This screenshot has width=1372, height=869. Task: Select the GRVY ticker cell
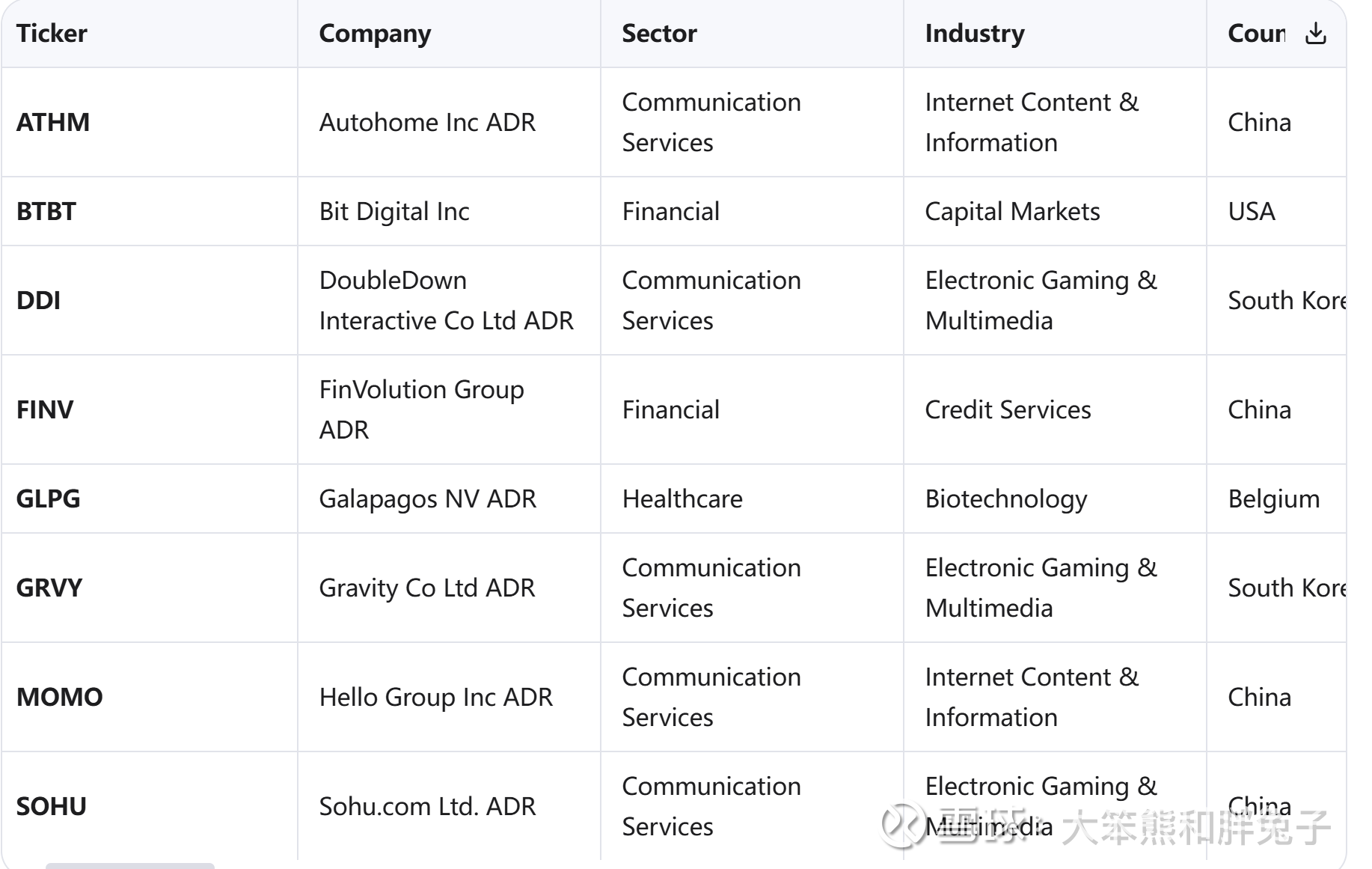click(49, 588)
